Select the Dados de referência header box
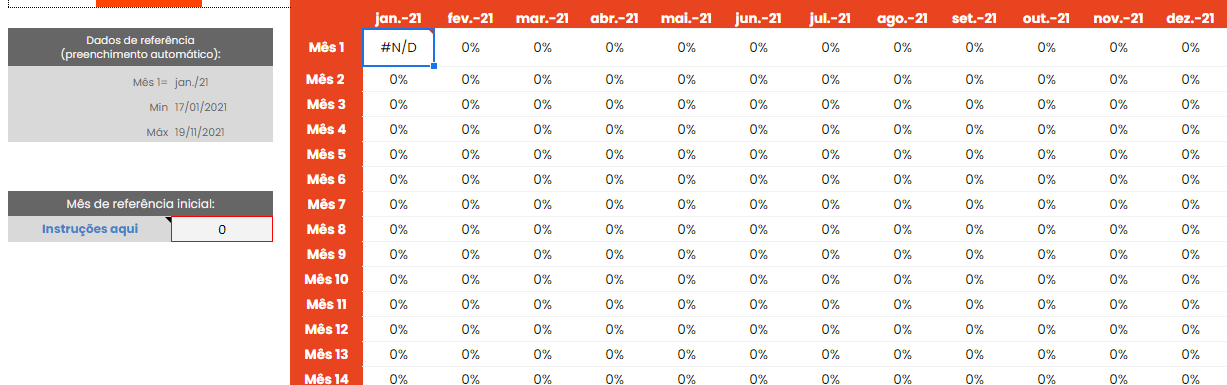The width and height of the screenshot is (1227, 385). tap(140, 47)
